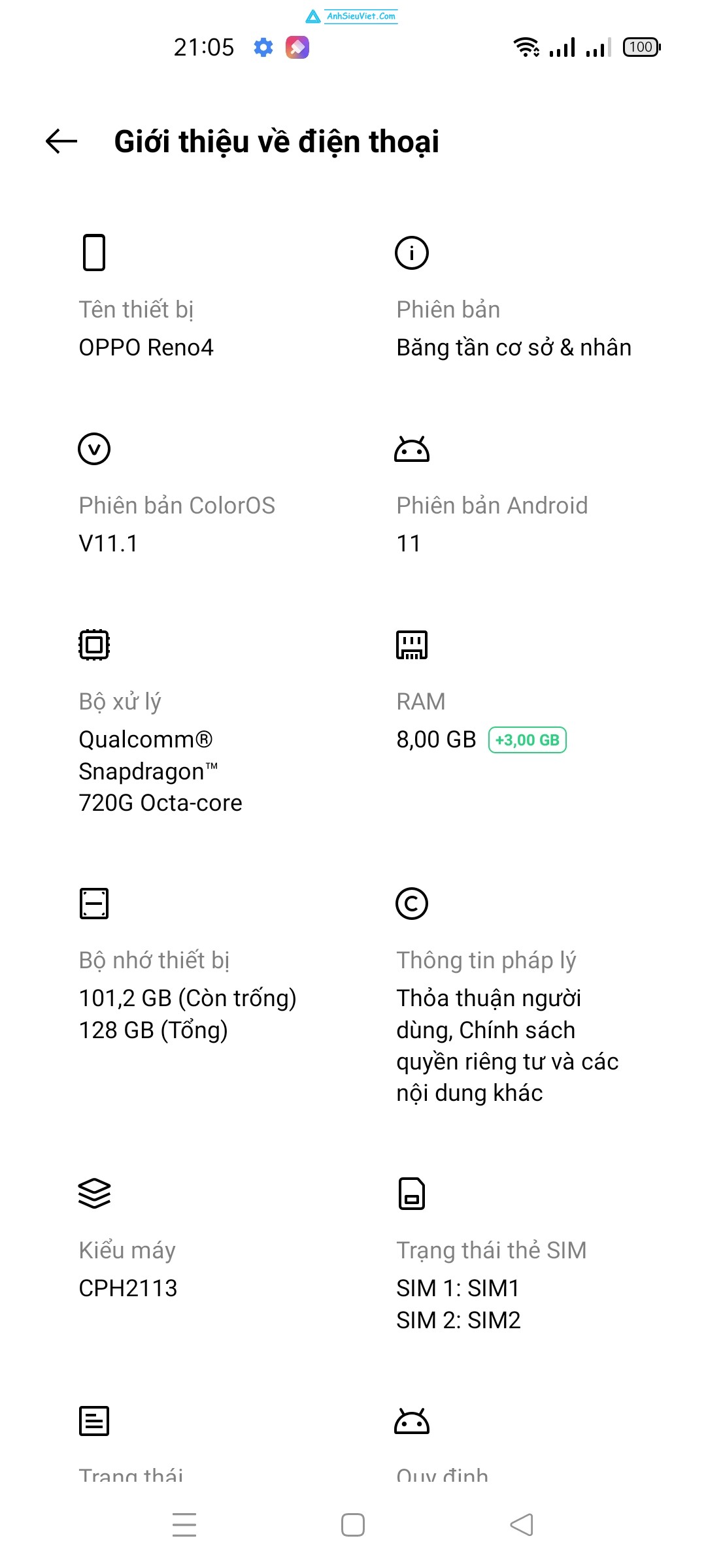Tap the SIM card icon
The width and height of the screenshot is (706, 1568).
pos(412,1194)
